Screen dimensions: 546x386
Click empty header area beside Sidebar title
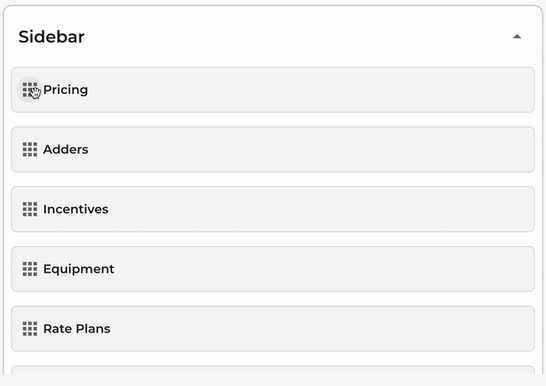(x=296, y=37)
